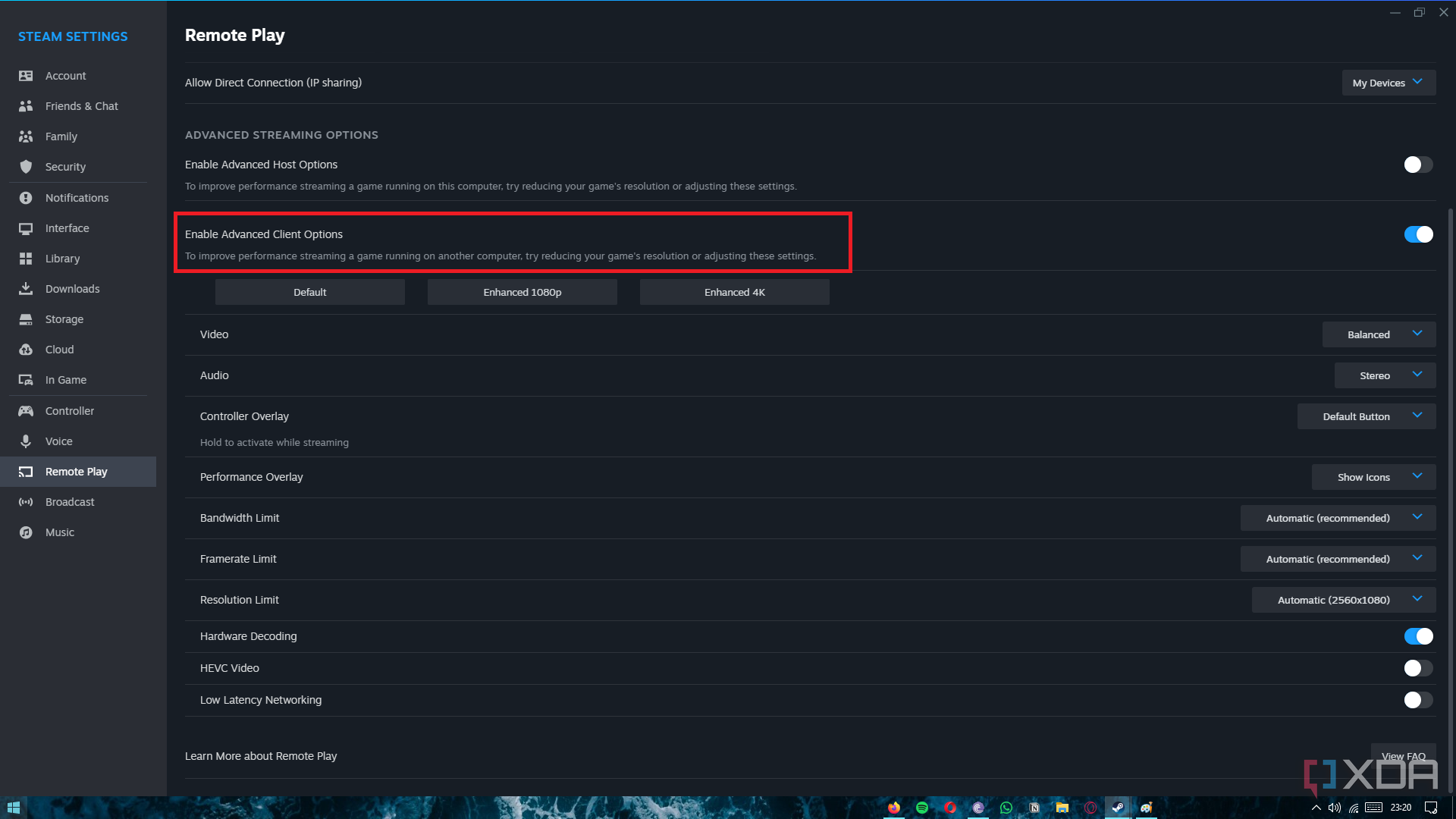Image resolution: width=1456 pixels, height=819 pixels.
Task: Click the Music note icon
Action: (26, 532)
